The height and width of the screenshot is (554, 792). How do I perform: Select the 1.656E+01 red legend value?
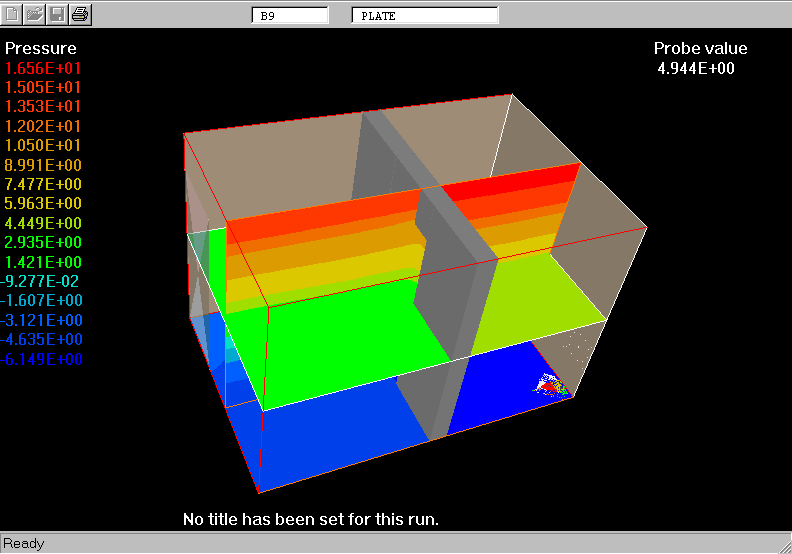pos(44,68)
